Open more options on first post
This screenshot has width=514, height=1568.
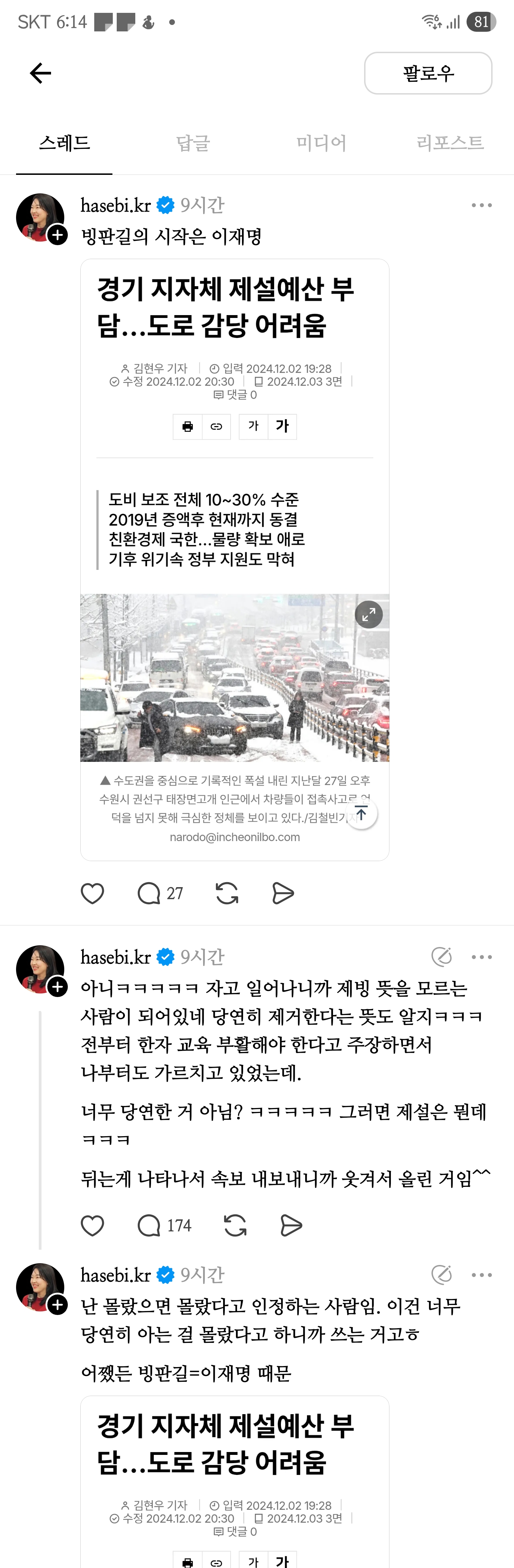481,206
